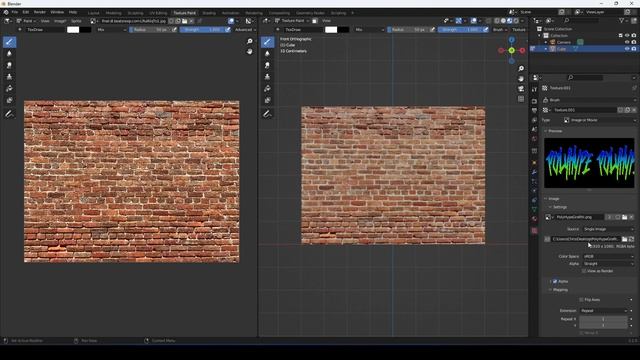The image size is (640, 360).
Task: Click the pan hand icon in image editor
Action: point(249,51)
